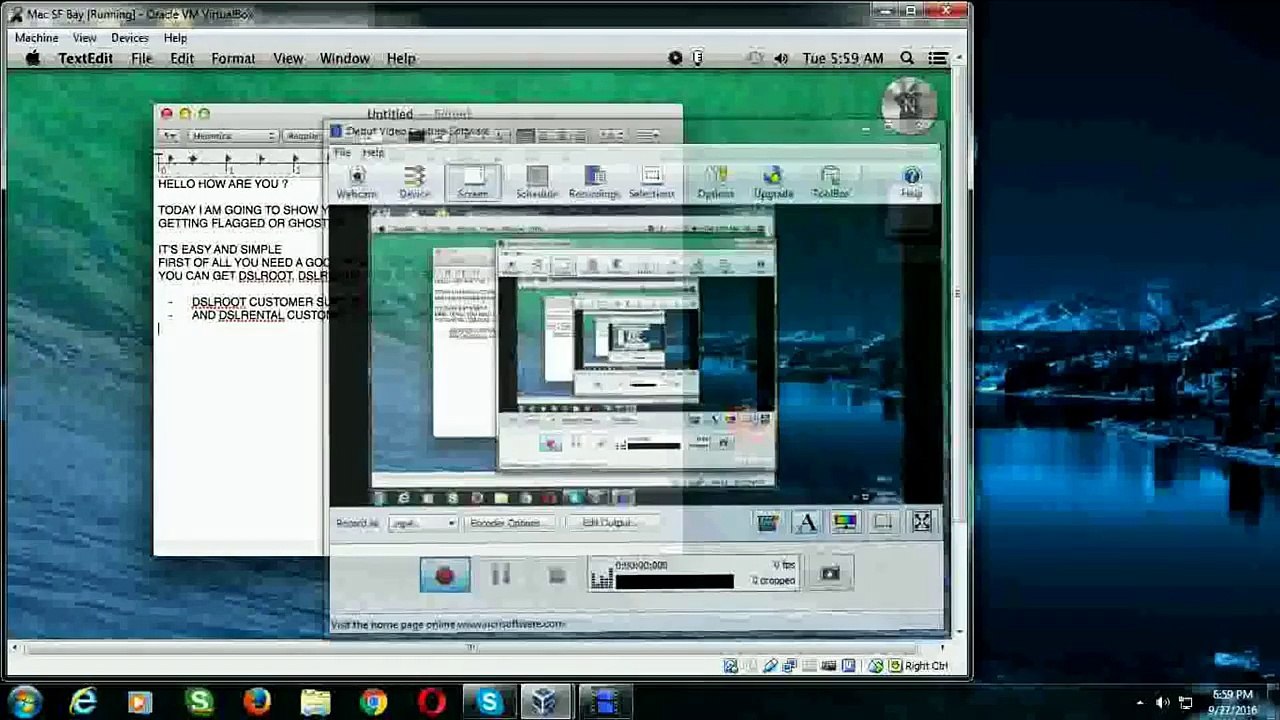This screenshot has height=720, width=1280.
Task: Open Mac Edit menu
Action: 182,58
